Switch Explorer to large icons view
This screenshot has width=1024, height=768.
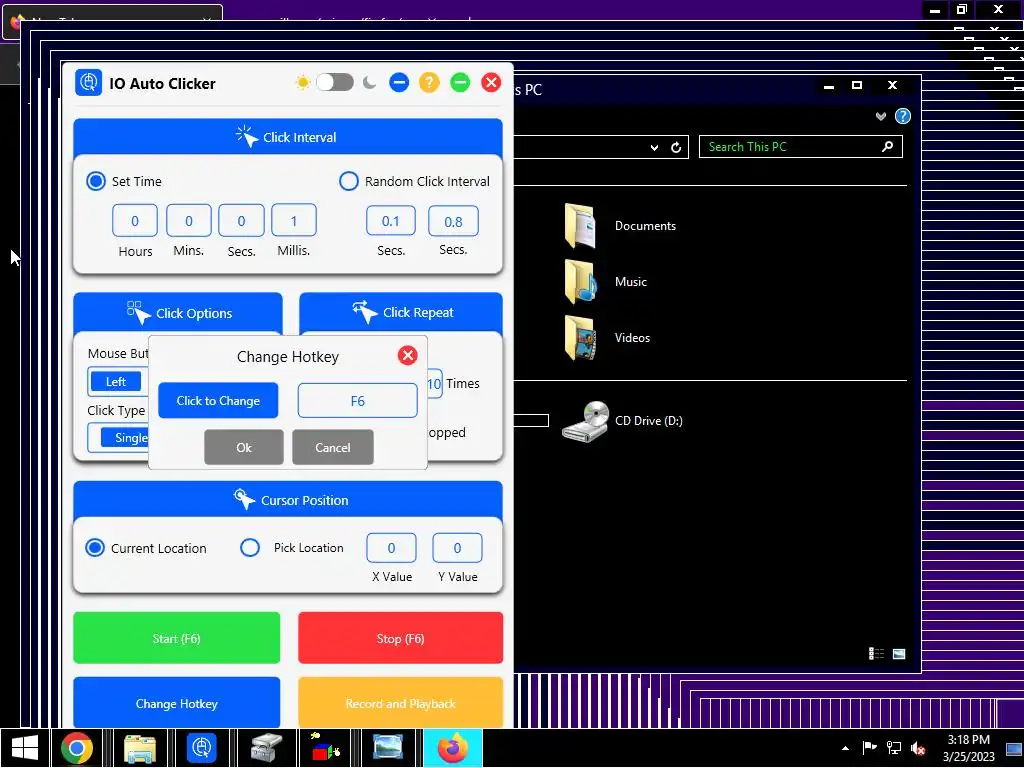coord(899,654)
